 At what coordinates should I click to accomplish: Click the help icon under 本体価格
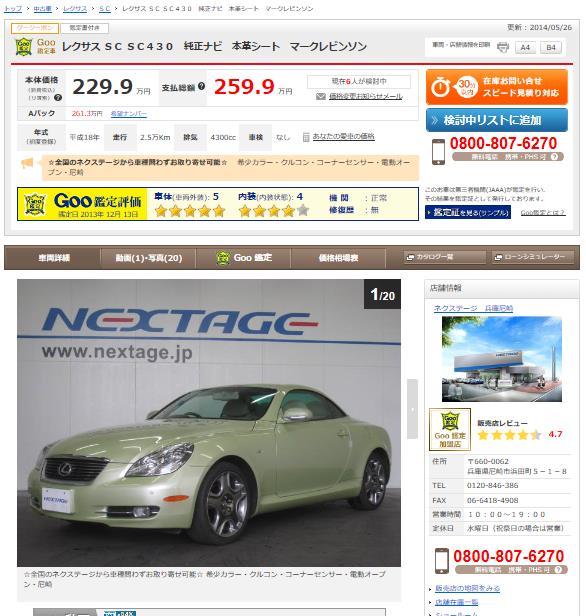coord(58,97)
